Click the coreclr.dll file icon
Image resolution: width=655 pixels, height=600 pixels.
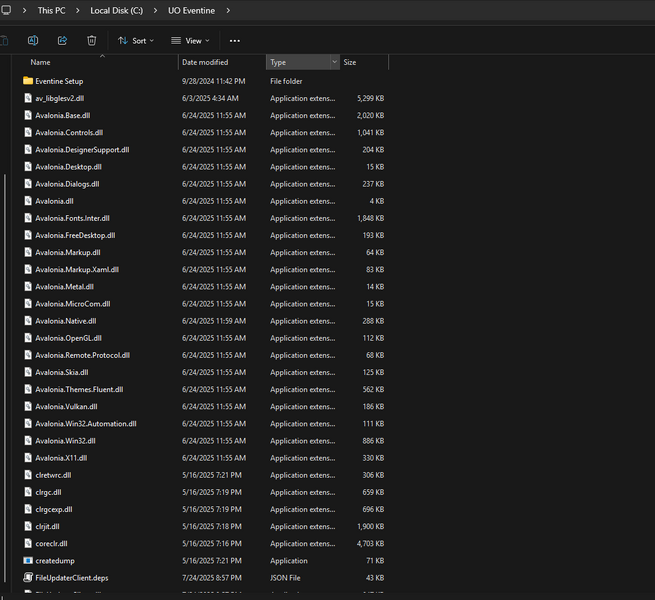(x=28, y=544)
